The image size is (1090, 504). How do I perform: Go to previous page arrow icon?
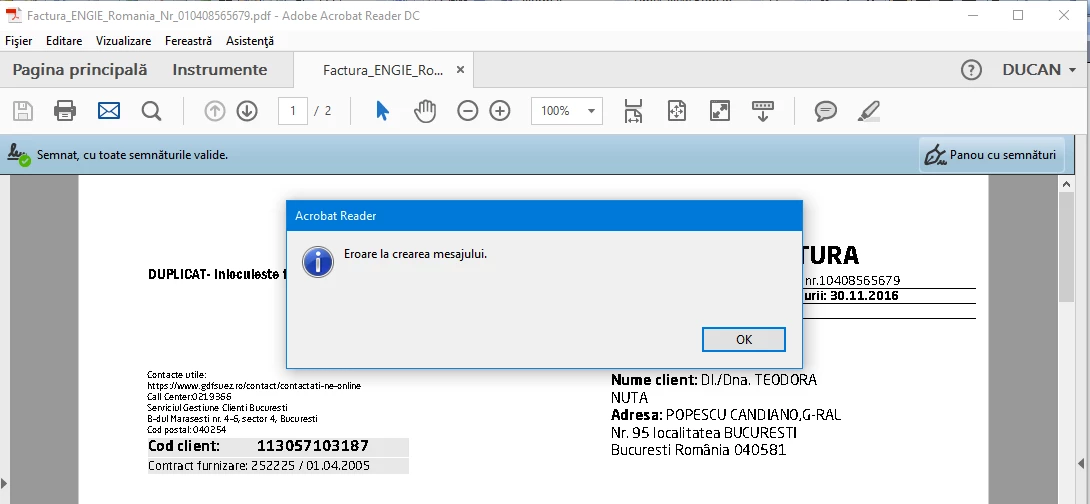[215, 111]
